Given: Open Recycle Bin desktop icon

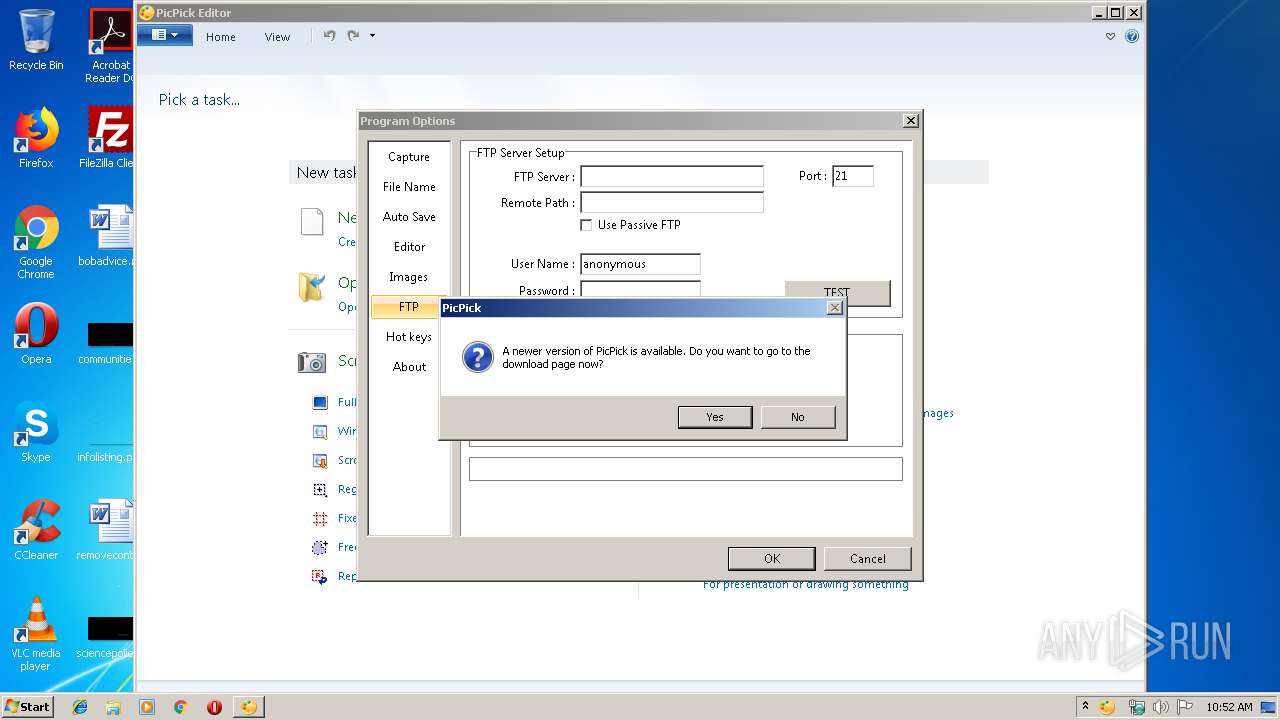Looking at the screenshot, I should click(x=36, y=40).
